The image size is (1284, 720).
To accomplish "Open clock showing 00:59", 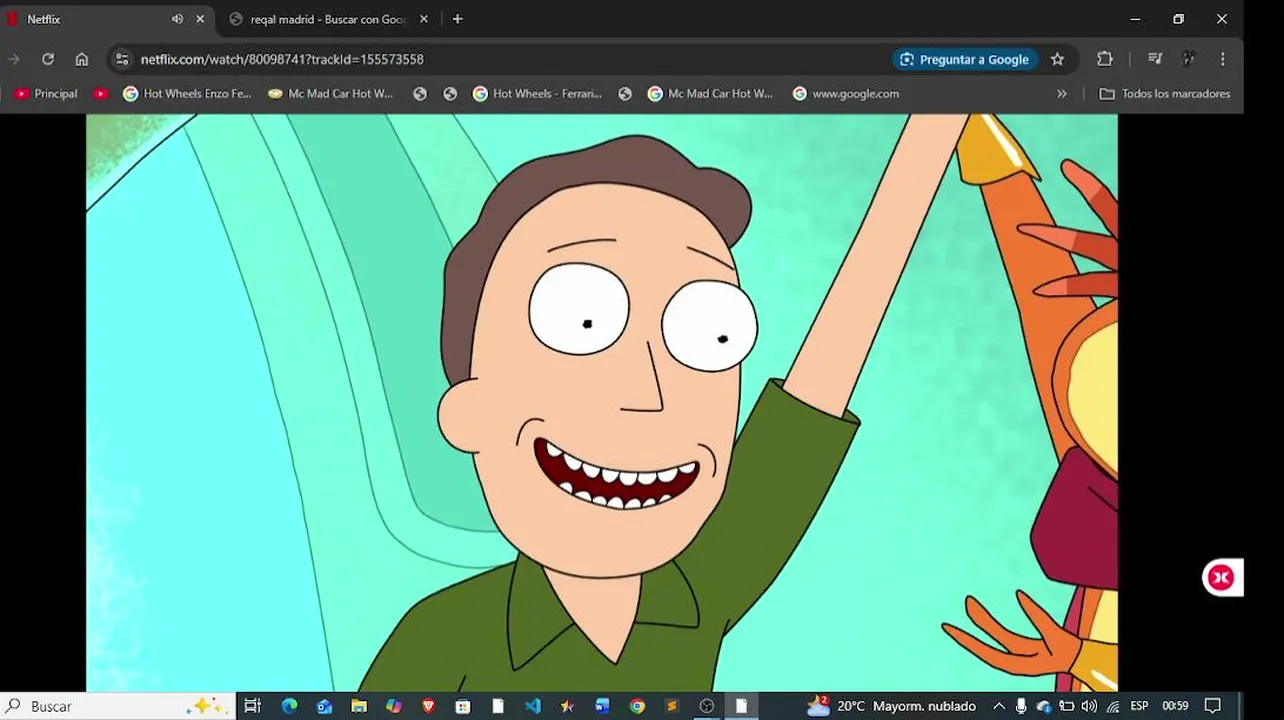I will (x=1175, y=706).
